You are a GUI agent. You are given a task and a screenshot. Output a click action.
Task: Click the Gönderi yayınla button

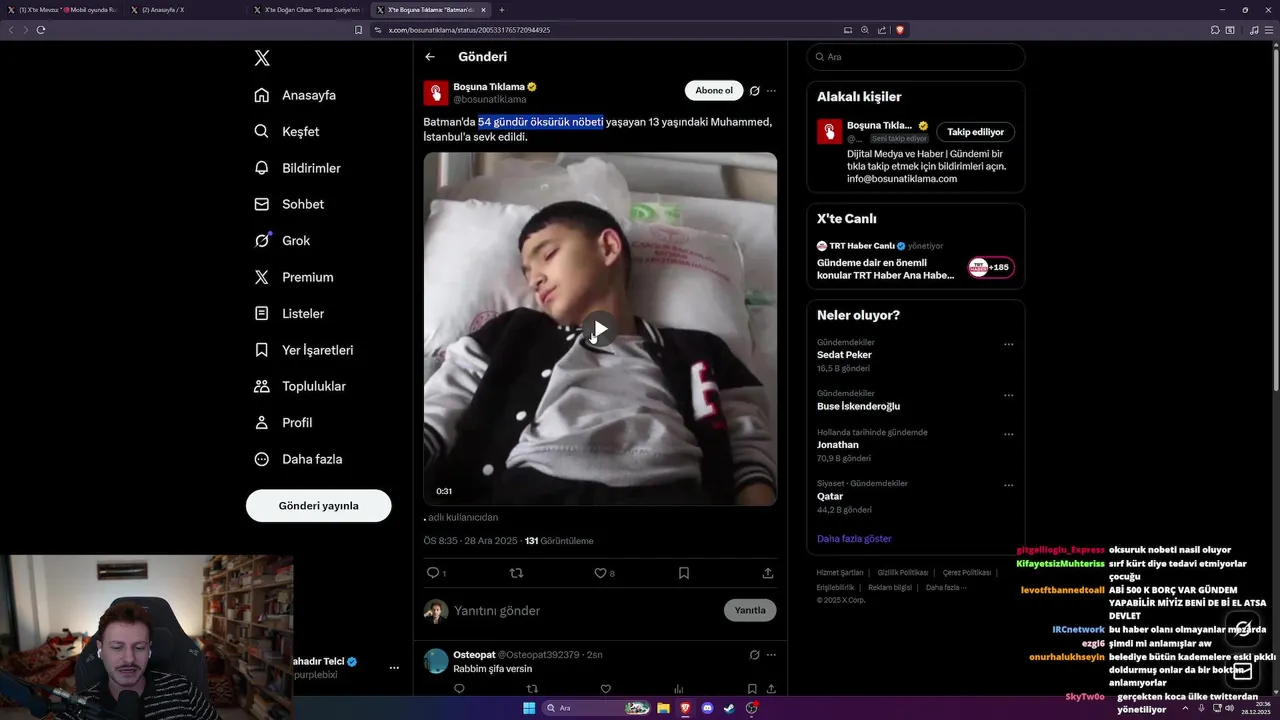[x=318, y=506]
